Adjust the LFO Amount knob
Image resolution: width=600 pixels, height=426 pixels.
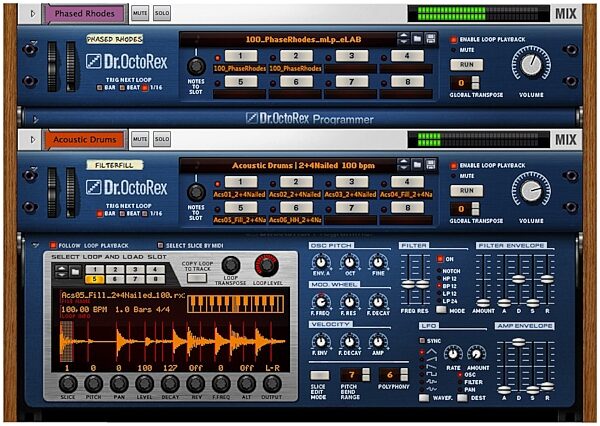477,354
